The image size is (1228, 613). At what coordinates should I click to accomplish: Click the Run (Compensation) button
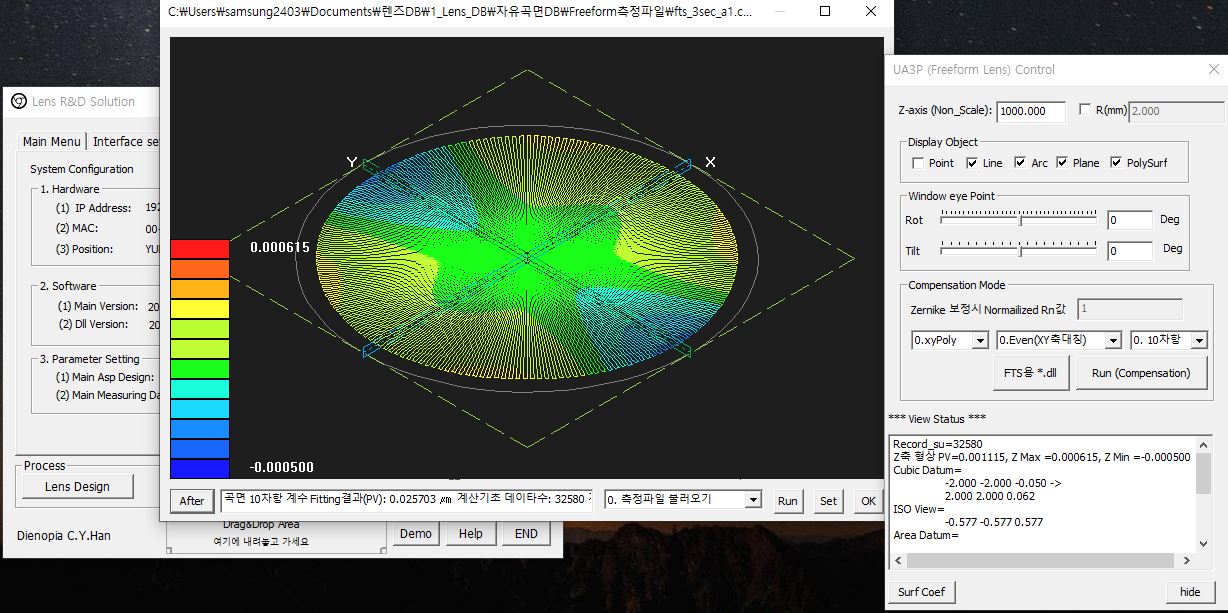point(1141,373)
